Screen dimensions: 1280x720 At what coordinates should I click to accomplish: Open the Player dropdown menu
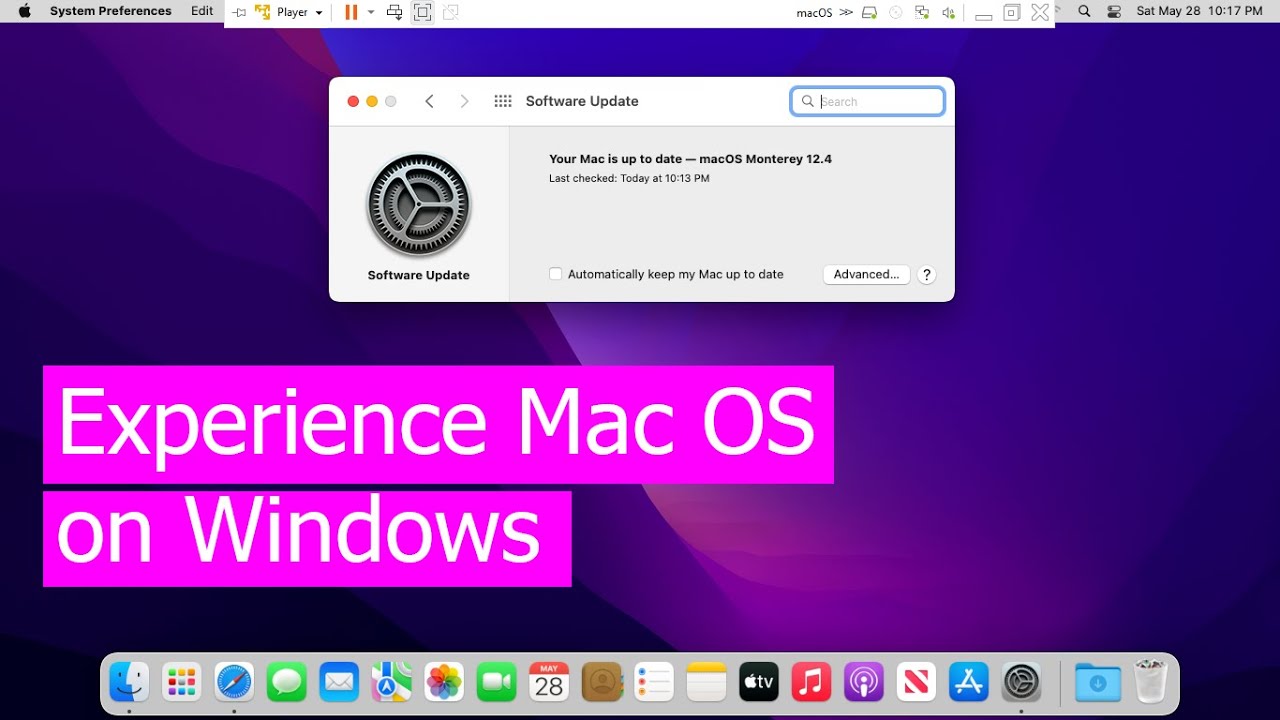289,12
